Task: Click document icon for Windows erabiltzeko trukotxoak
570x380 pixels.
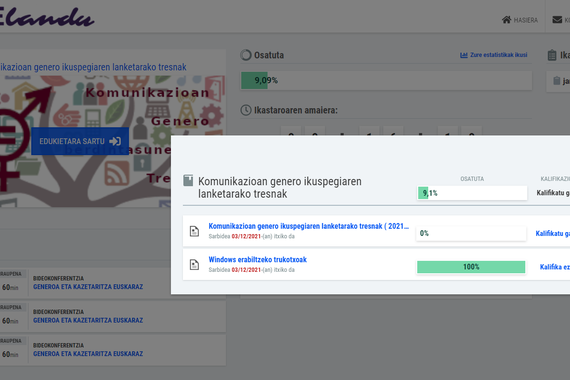Action: [x=194, y=265]
